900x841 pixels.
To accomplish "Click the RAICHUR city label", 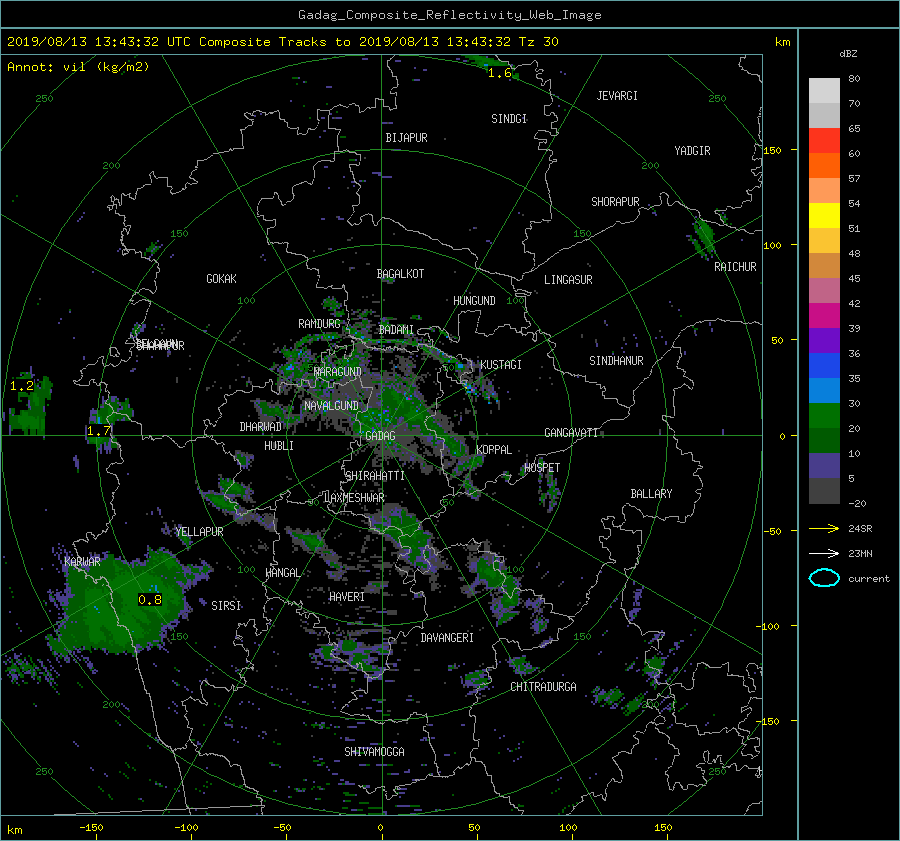I will point(735,267).
